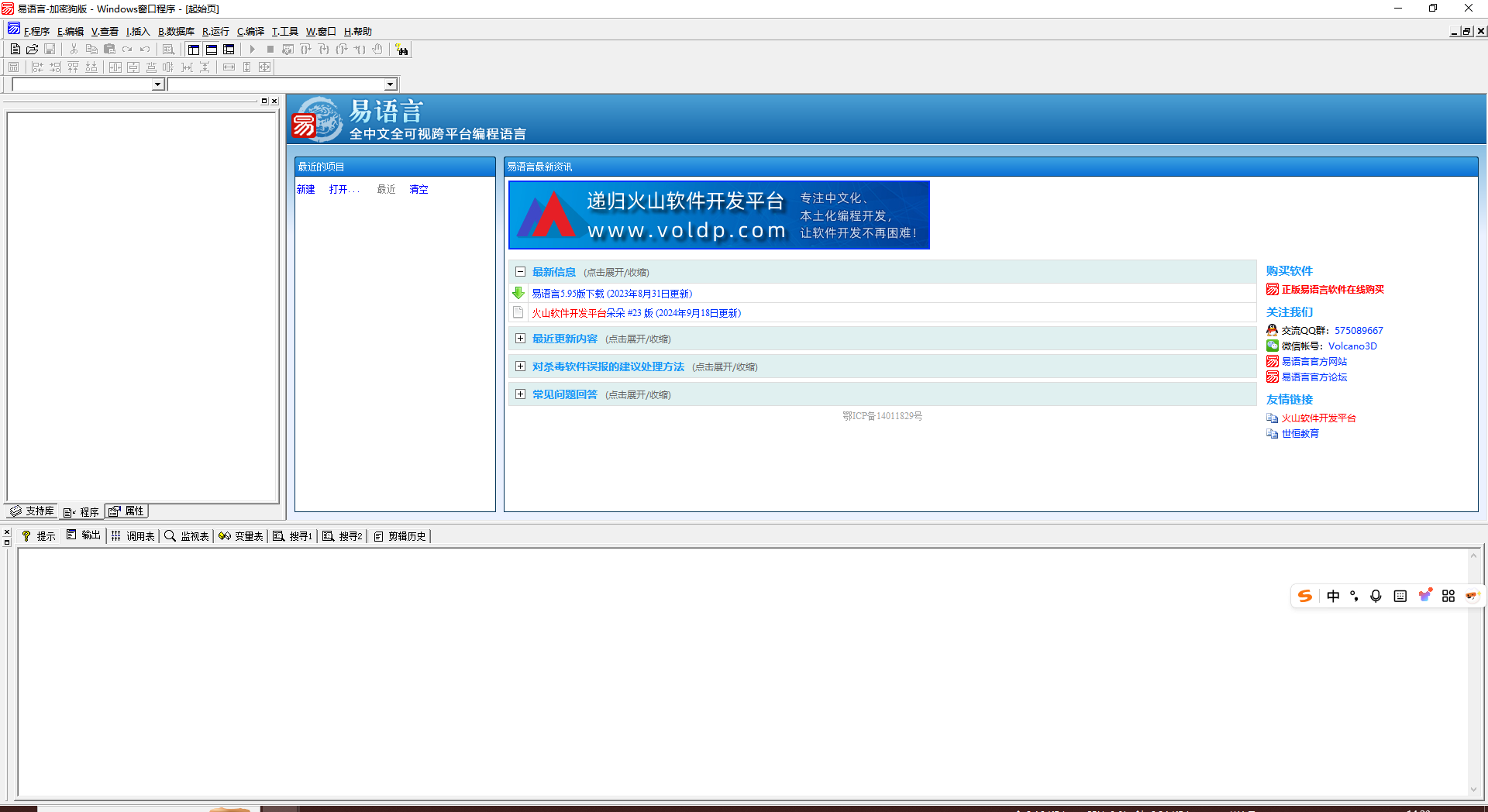Click the Undo arrow icon
Viewport: 1488px width, 812px height.
pos(145,50)
